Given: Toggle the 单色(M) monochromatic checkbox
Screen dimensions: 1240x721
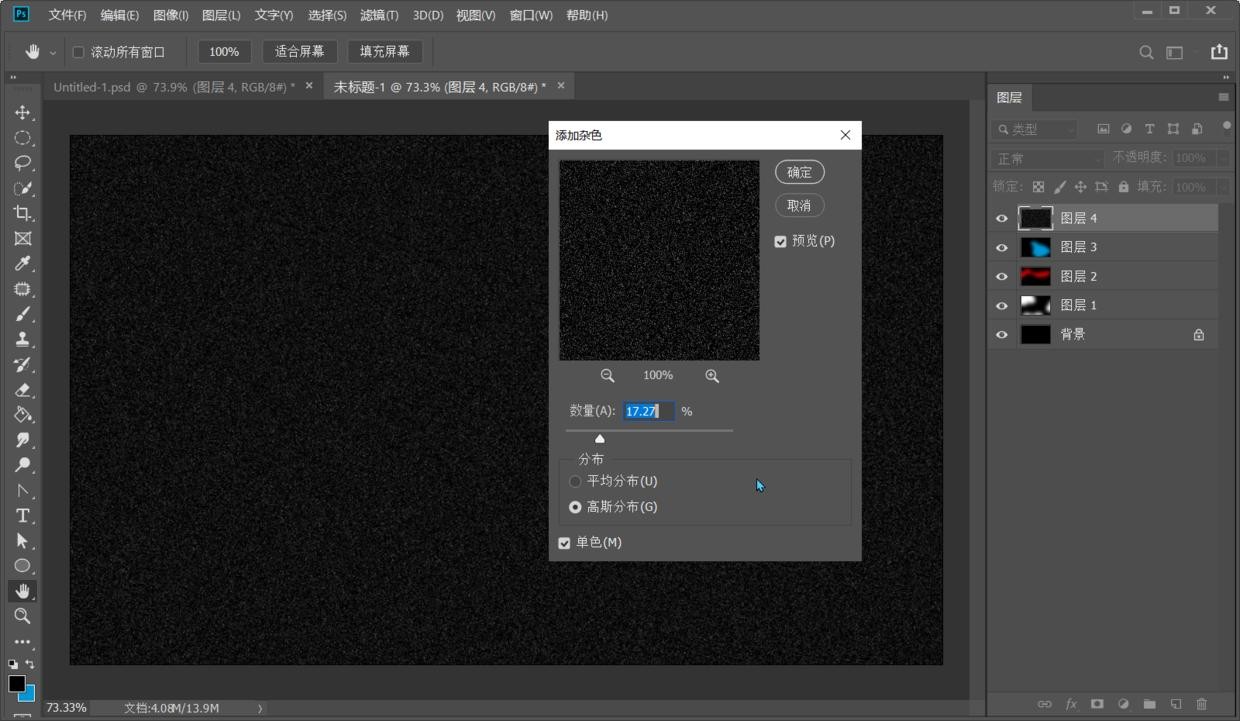Looking at the screenshot, I should click(565, 543).
